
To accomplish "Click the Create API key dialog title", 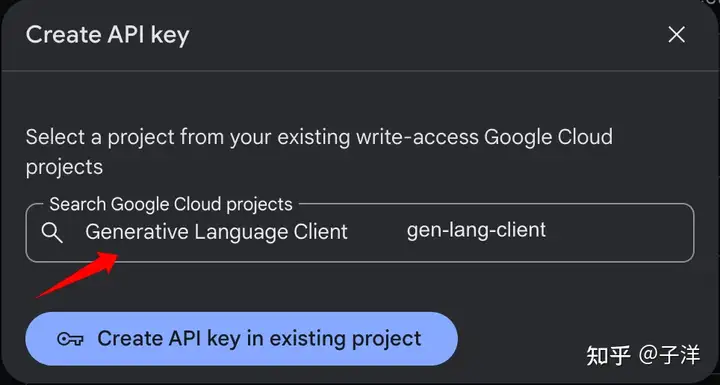I will [107, 35].
